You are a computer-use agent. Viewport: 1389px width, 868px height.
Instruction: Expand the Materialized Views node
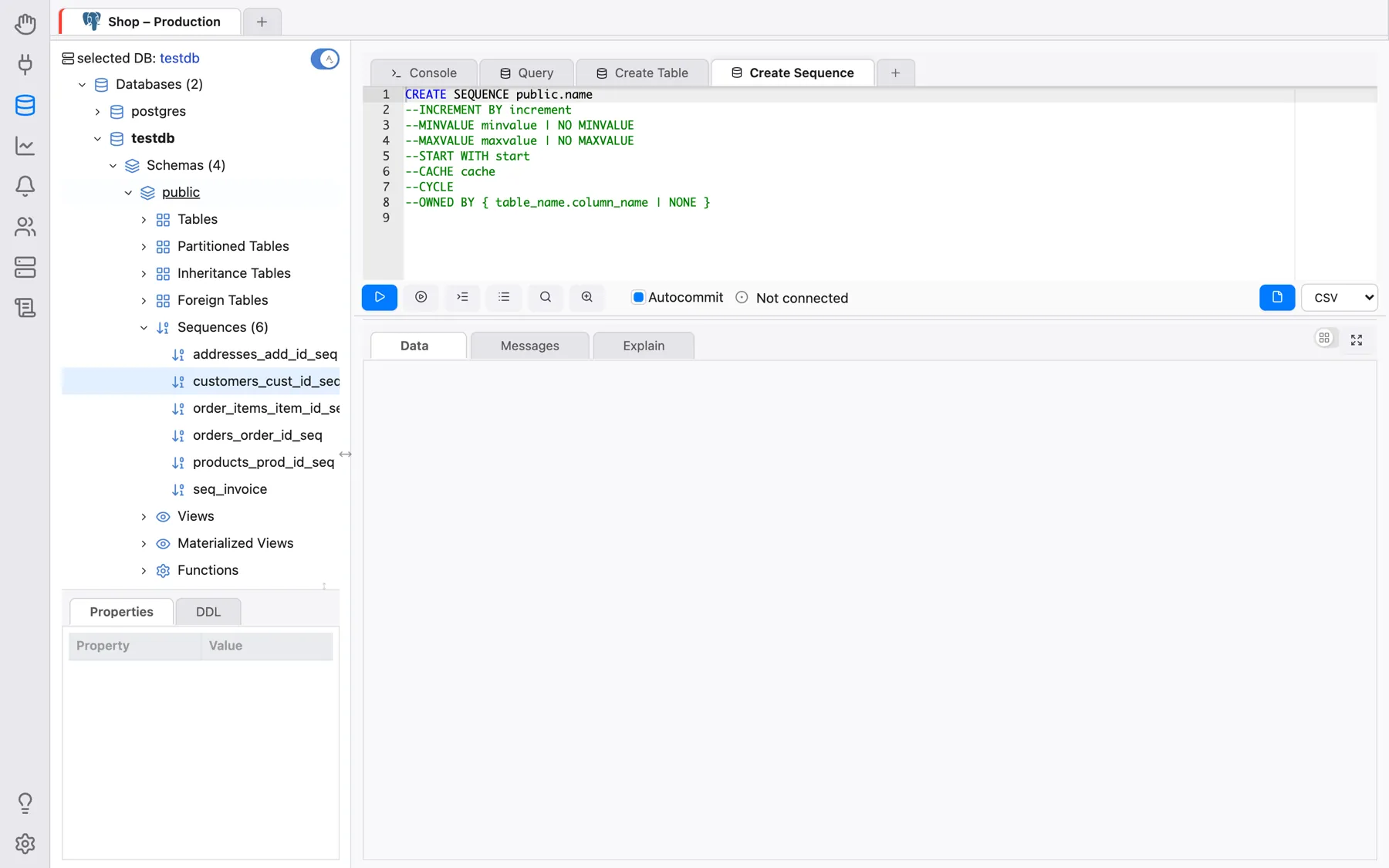[x=144, y=544]
